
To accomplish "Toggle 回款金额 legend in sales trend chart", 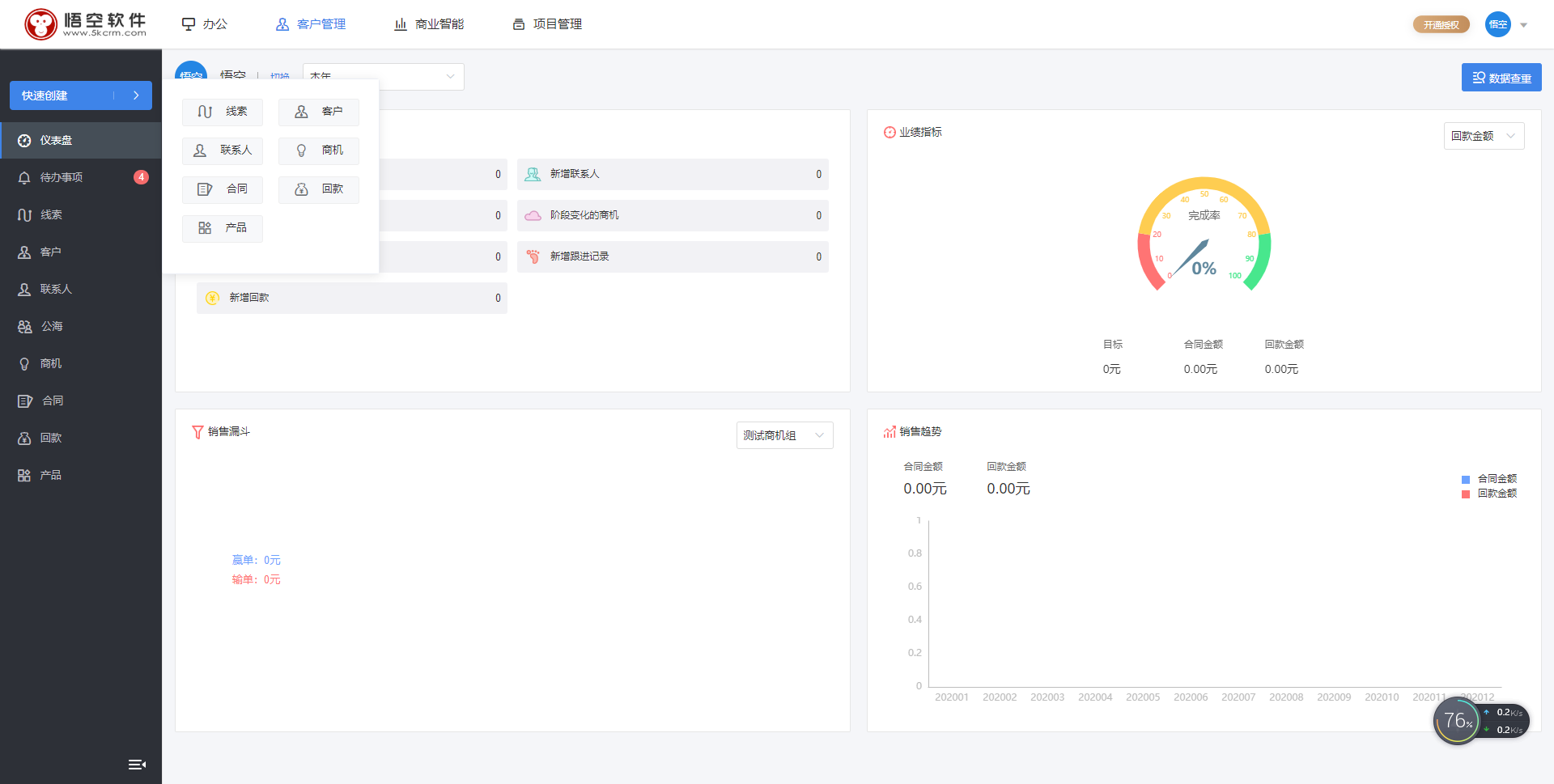I will click(1489, 494).
